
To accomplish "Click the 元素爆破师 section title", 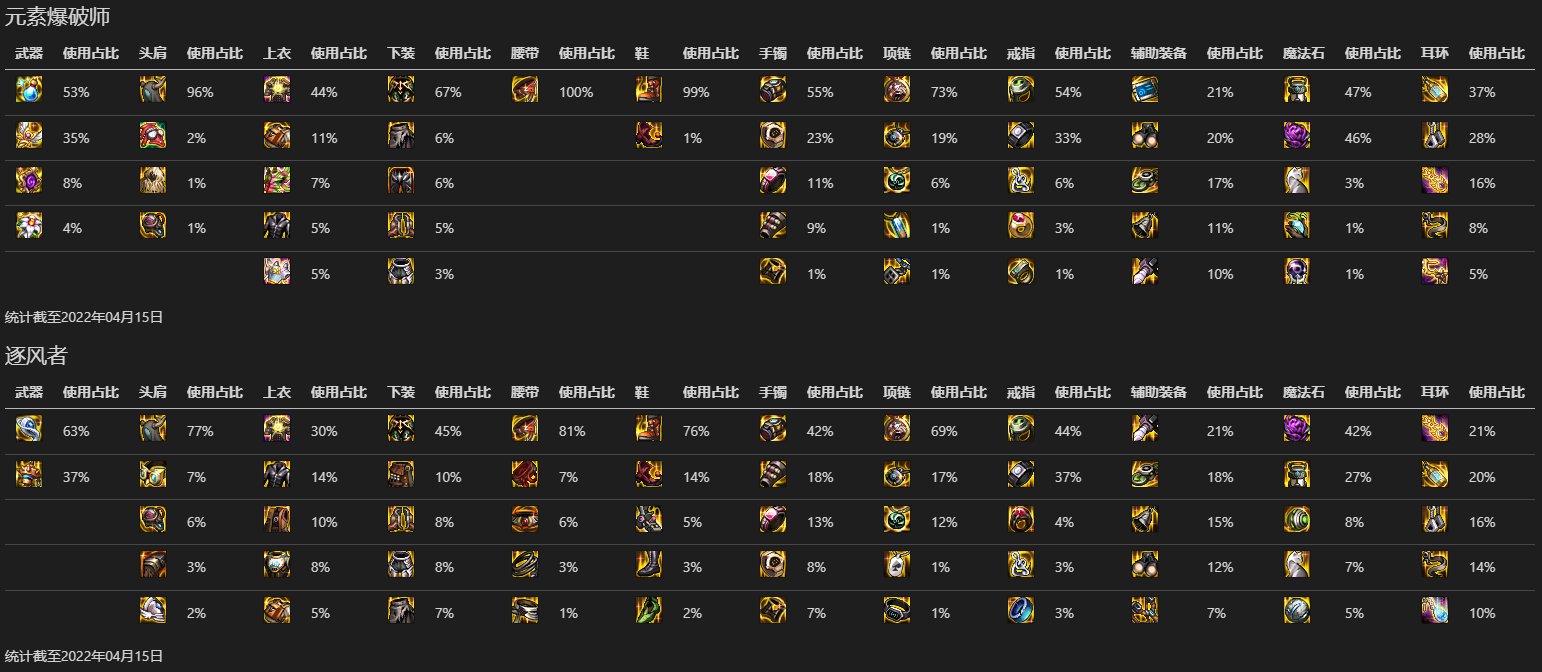I will pos(58,16).
